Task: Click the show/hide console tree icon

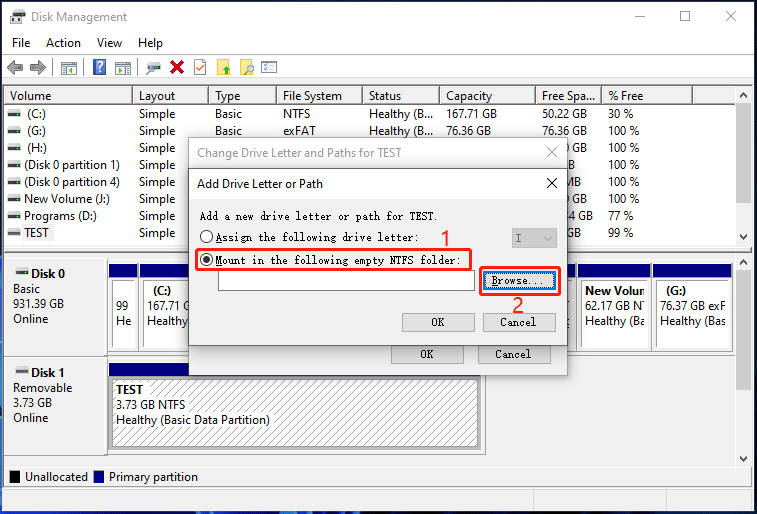Action: [69, 67]
